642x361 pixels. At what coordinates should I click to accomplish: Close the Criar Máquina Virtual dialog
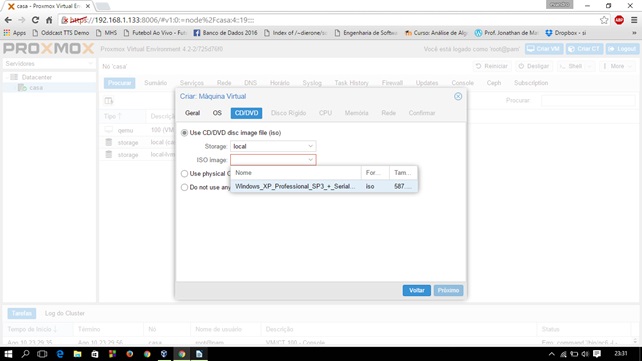tap(458, 96)
